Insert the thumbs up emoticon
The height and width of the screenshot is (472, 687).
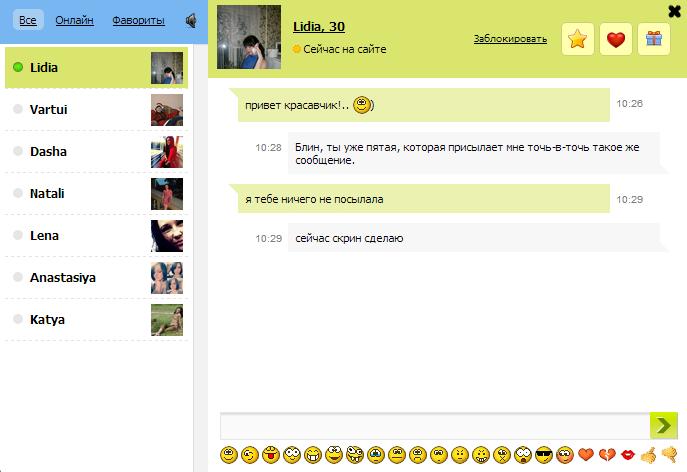(648, 455)
